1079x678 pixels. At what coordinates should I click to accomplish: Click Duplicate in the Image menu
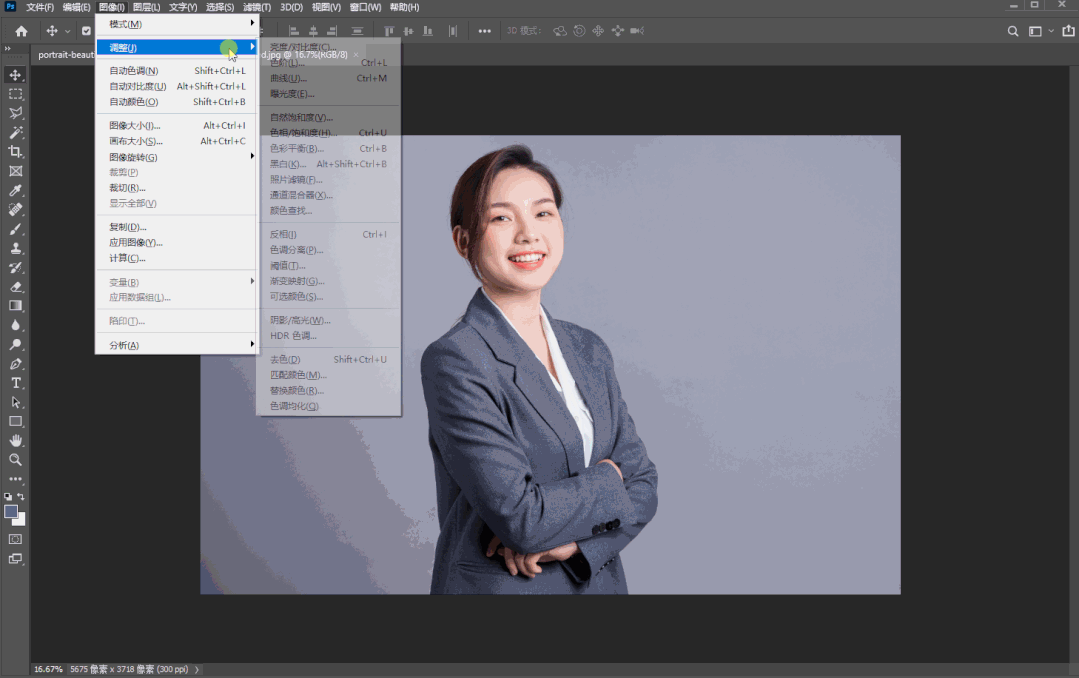pyautogui.click(x=176, y=227)
